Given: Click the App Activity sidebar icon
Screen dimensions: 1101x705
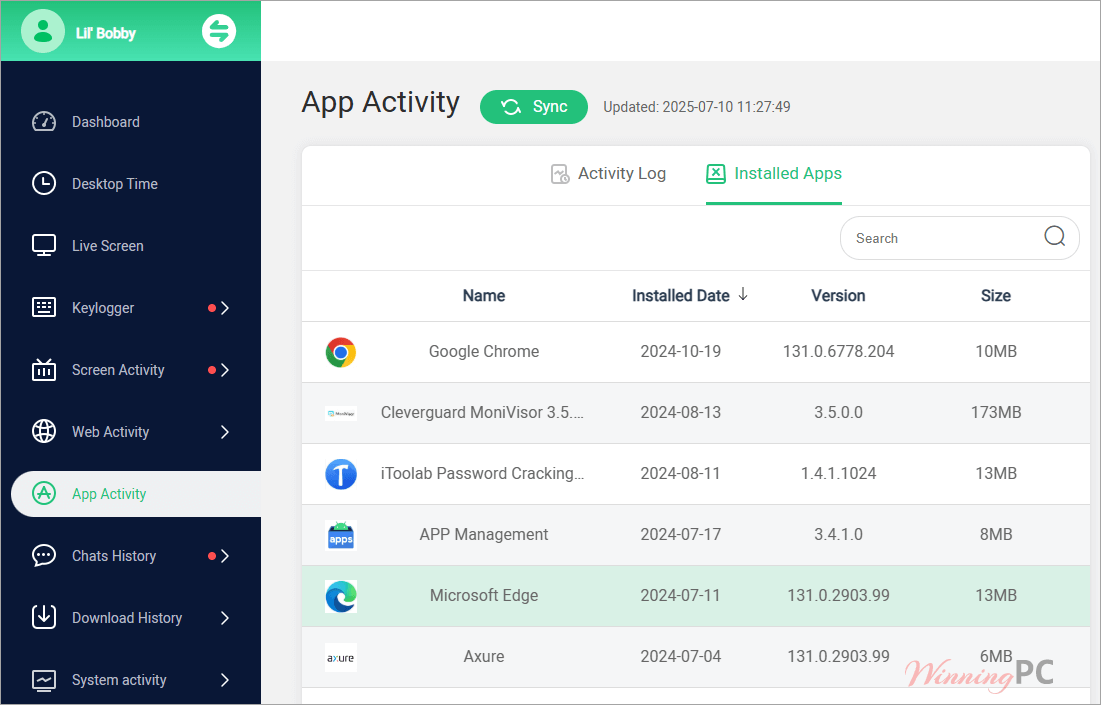Looking at the screenshot, I should [x=44, y=494].
